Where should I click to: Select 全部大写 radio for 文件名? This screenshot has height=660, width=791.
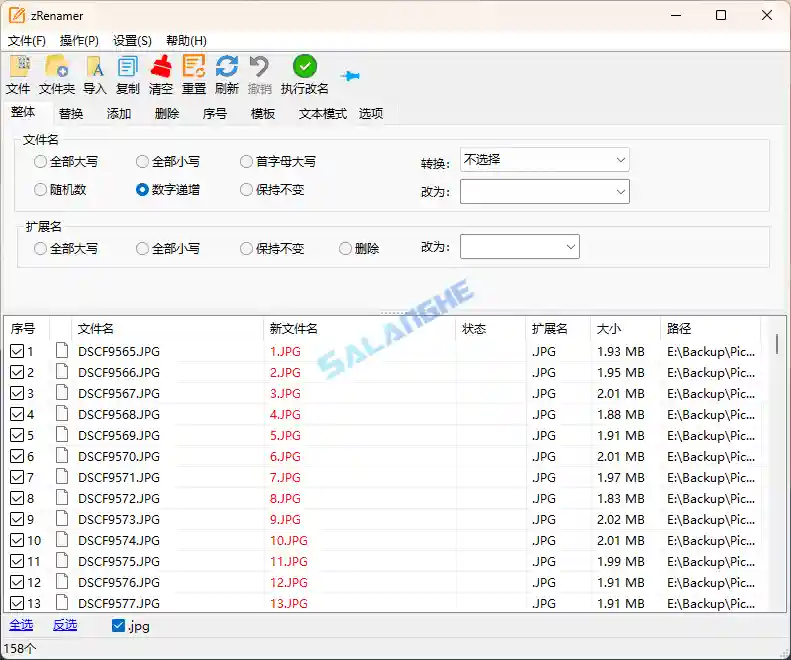click(40, 161)
